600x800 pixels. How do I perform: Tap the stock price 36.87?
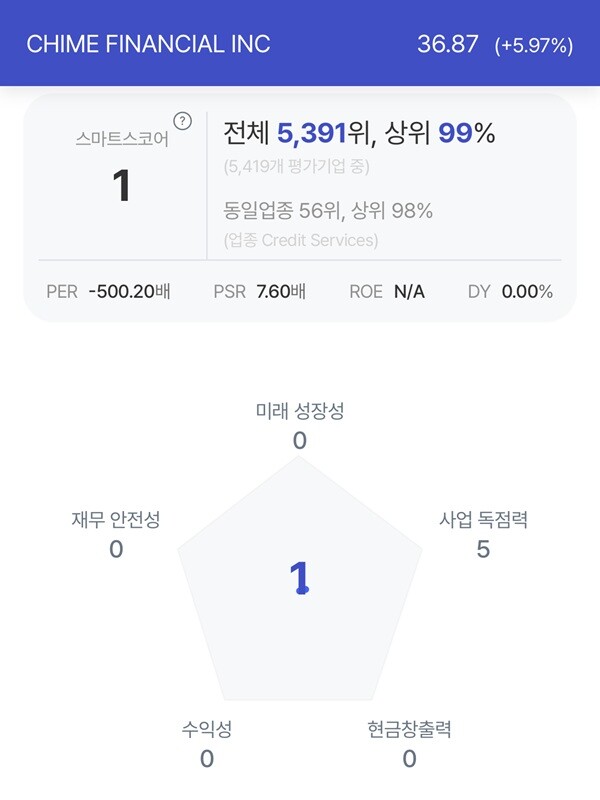447,44
